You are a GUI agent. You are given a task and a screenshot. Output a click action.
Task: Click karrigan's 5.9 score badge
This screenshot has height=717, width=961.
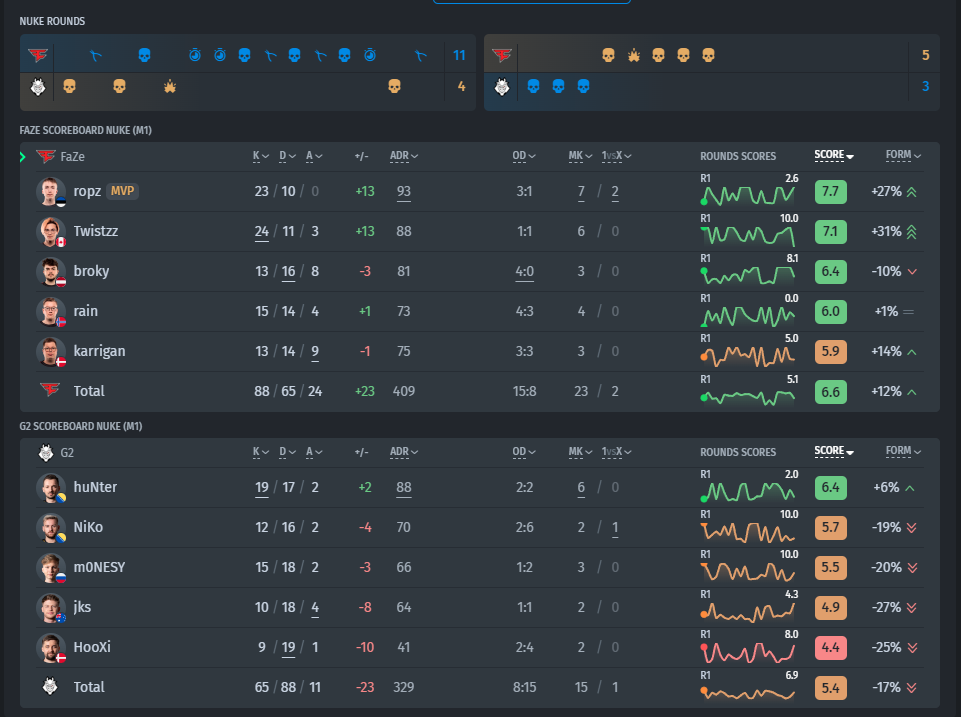pyautogui.click(x=830, y=352)
